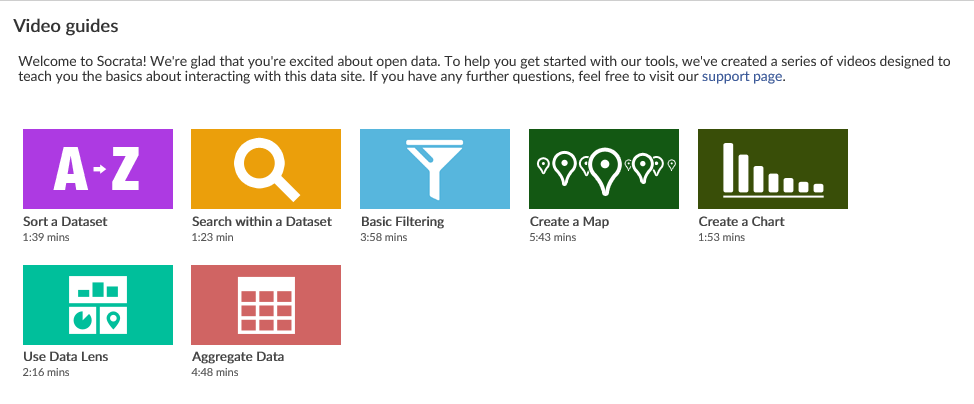Click the red table grid icon
This screenshot has height=404, width=974.
tap(266, 305)
